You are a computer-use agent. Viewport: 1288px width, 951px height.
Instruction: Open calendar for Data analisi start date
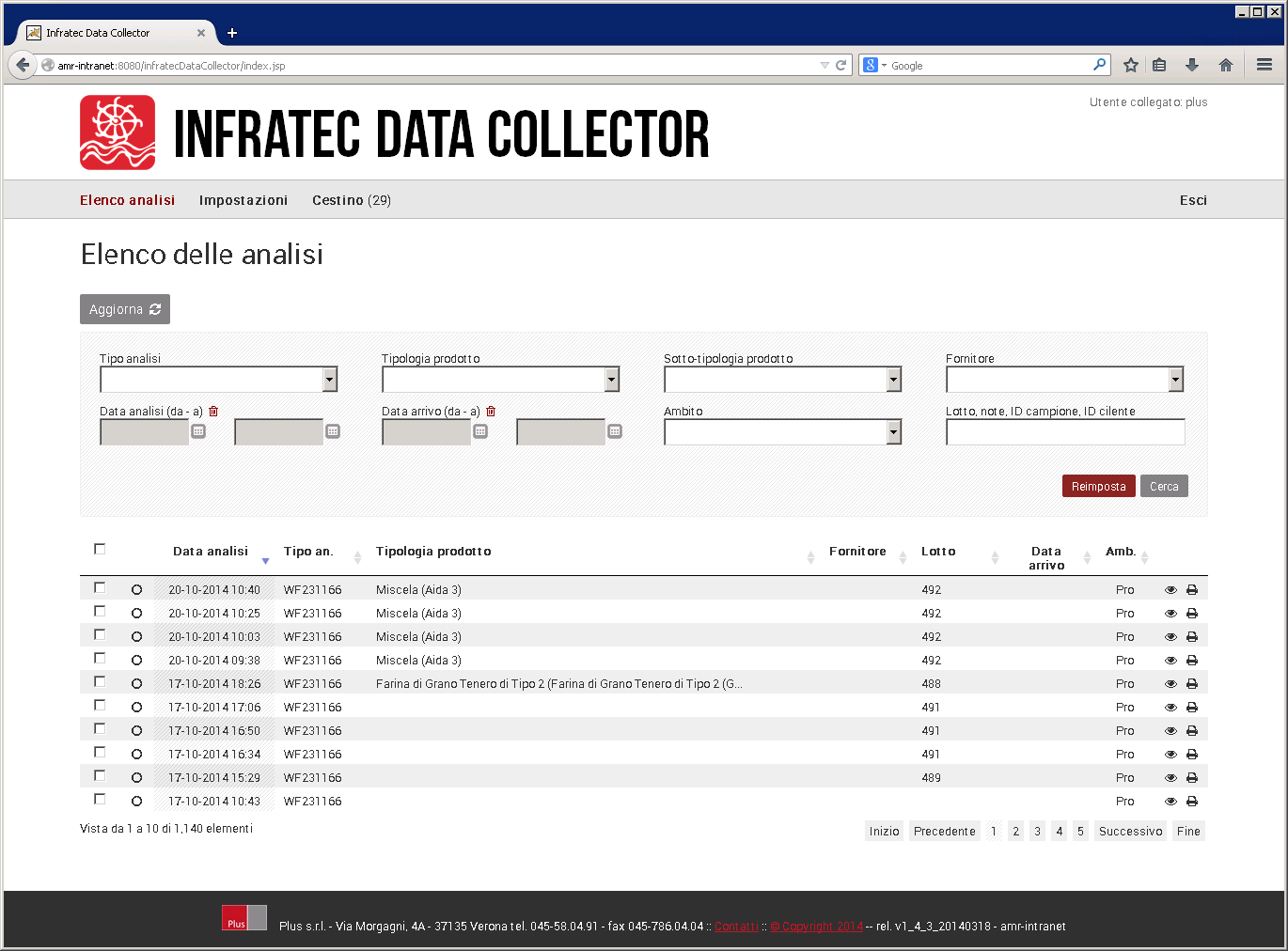click(x=198, y=431)
